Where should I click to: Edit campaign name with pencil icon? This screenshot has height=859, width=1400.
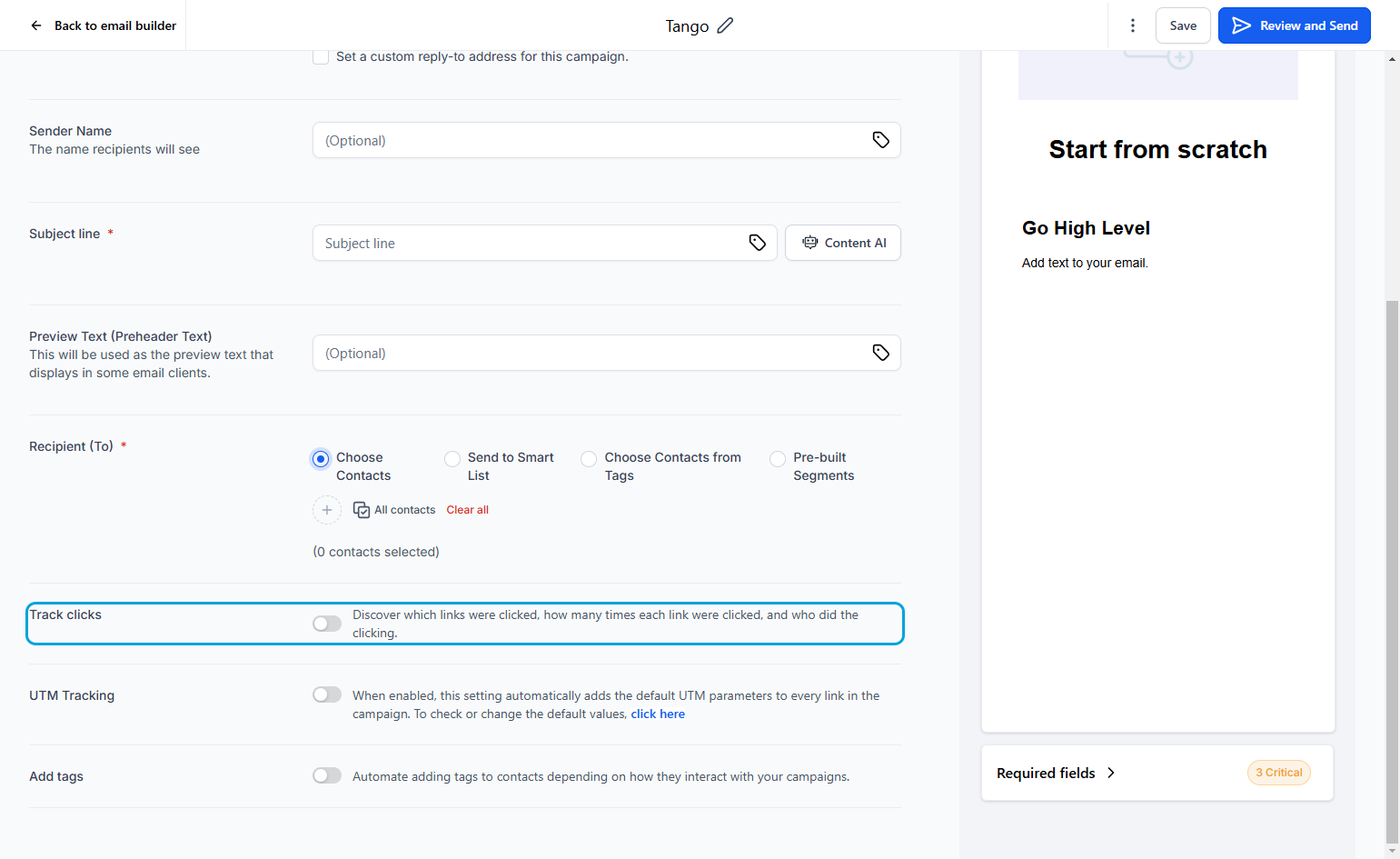pos(725,25)
